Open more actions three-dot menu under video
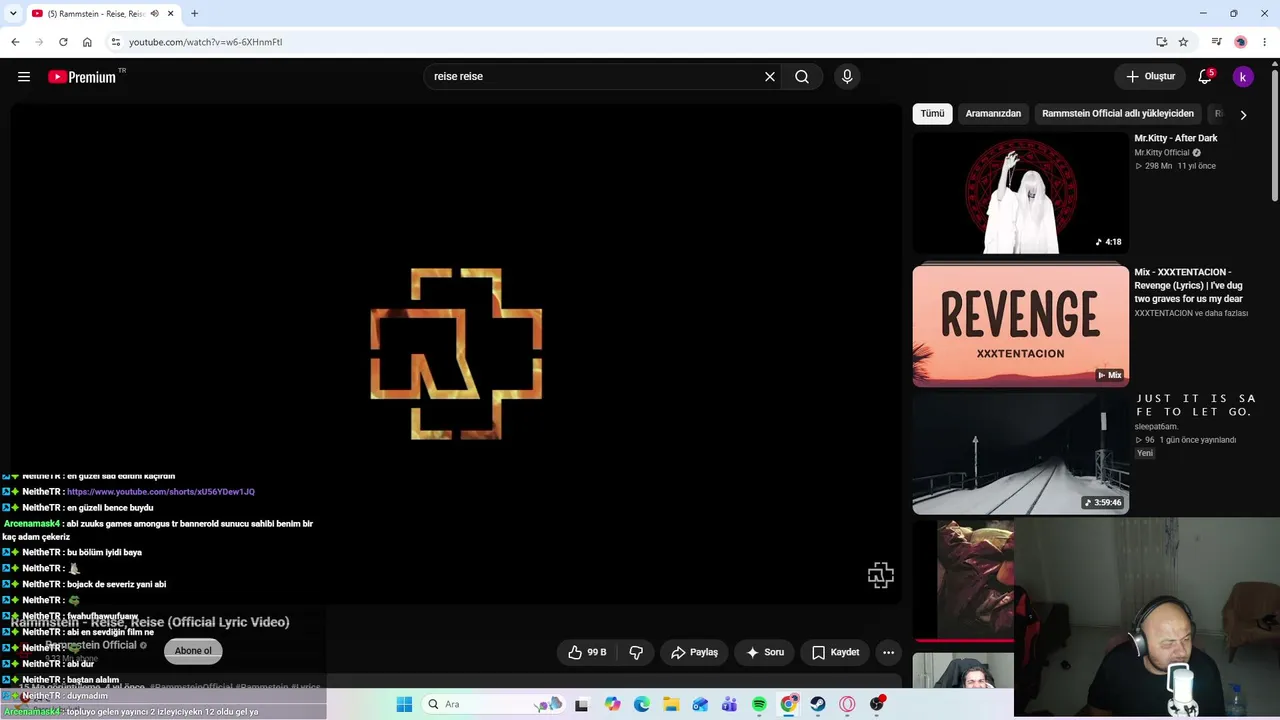This screenshot has height=720, width=1280. [888, 652]
